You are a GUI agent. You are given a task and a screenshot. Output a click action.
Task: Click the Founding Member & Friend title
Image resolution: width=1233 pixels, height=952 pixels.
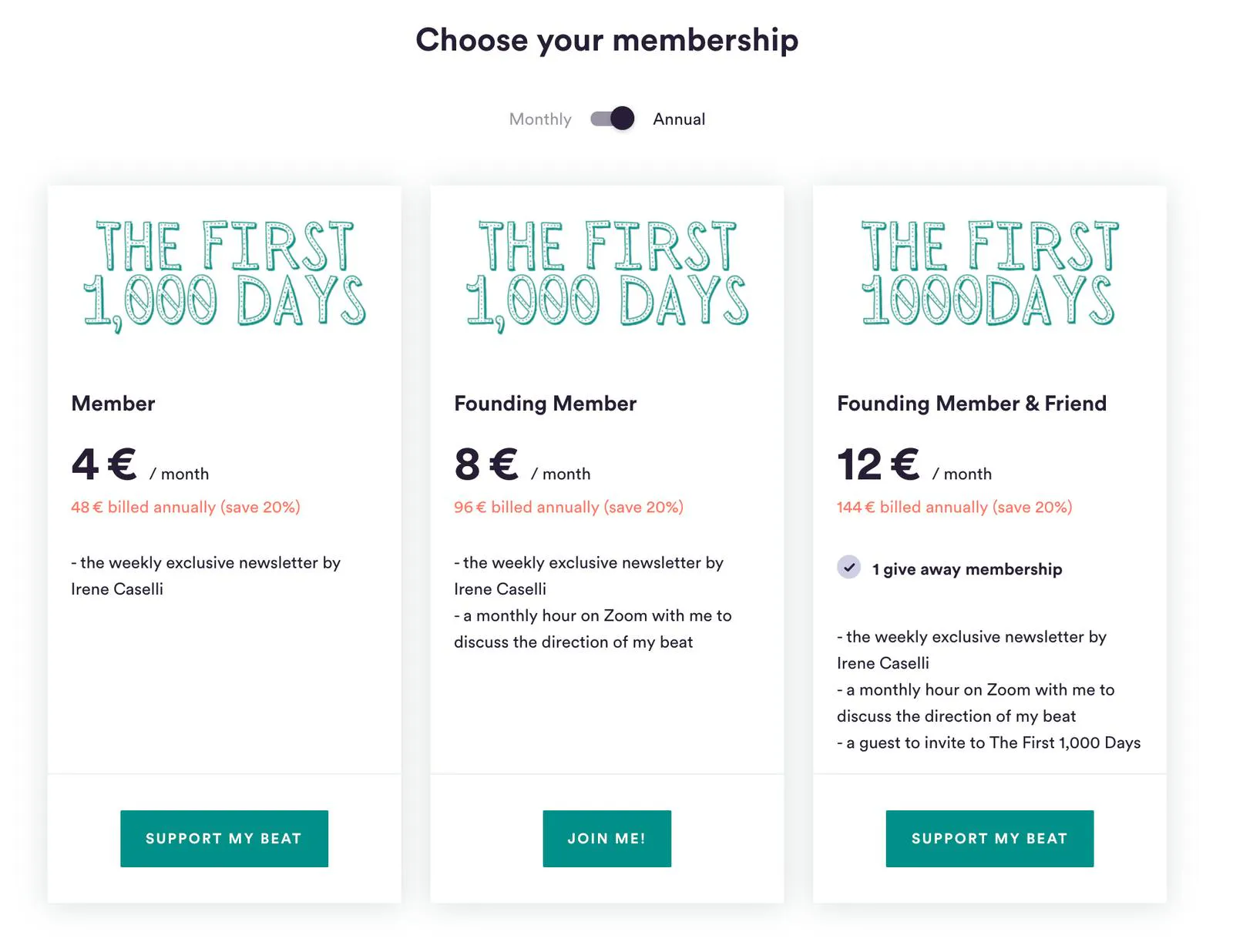972,404
